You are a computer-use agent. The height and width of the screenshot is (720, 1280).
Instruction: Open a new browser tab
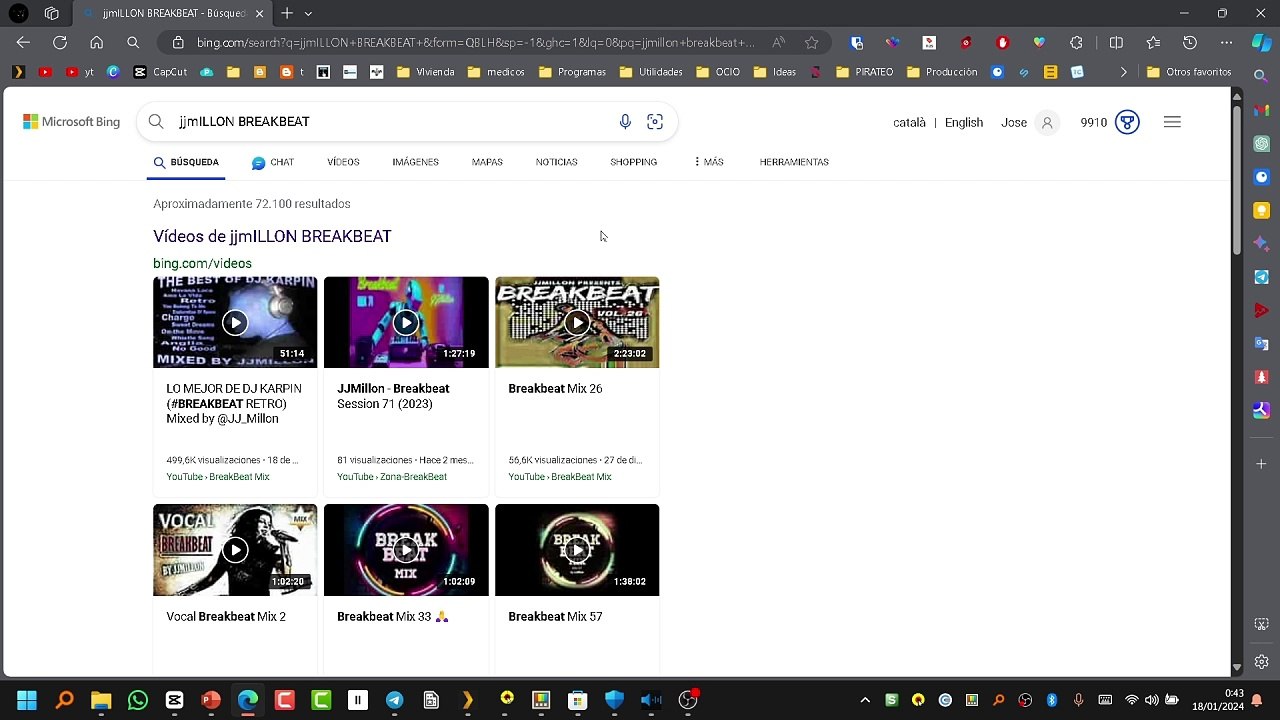click(287, 13)
